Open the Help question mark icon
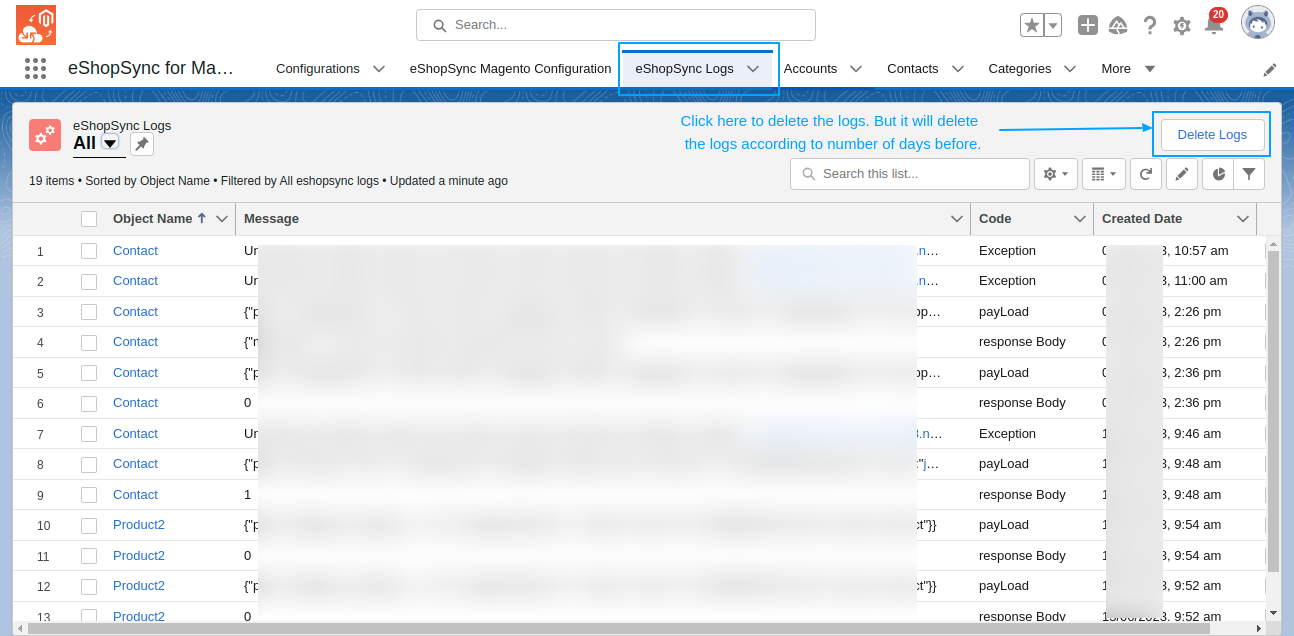Screen dimensions: 1294x636 pos(1150,25)
